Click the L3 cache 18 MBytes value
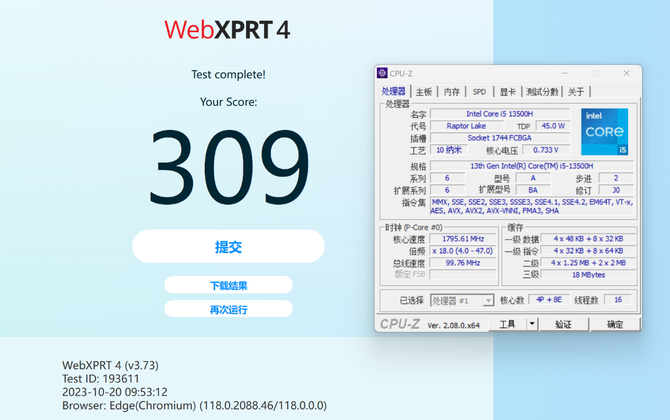 pos(588,275)
